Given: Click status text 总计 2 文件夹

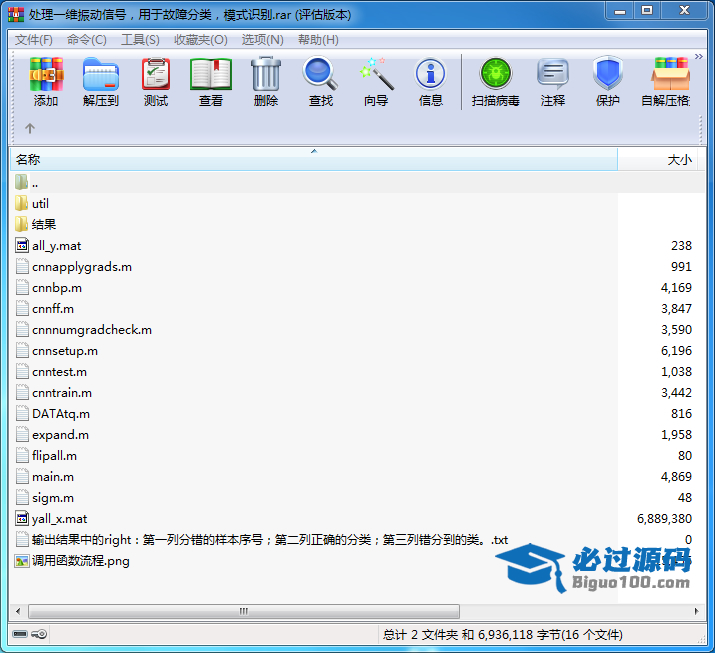Looking at the screenshot, I should 420,635.
